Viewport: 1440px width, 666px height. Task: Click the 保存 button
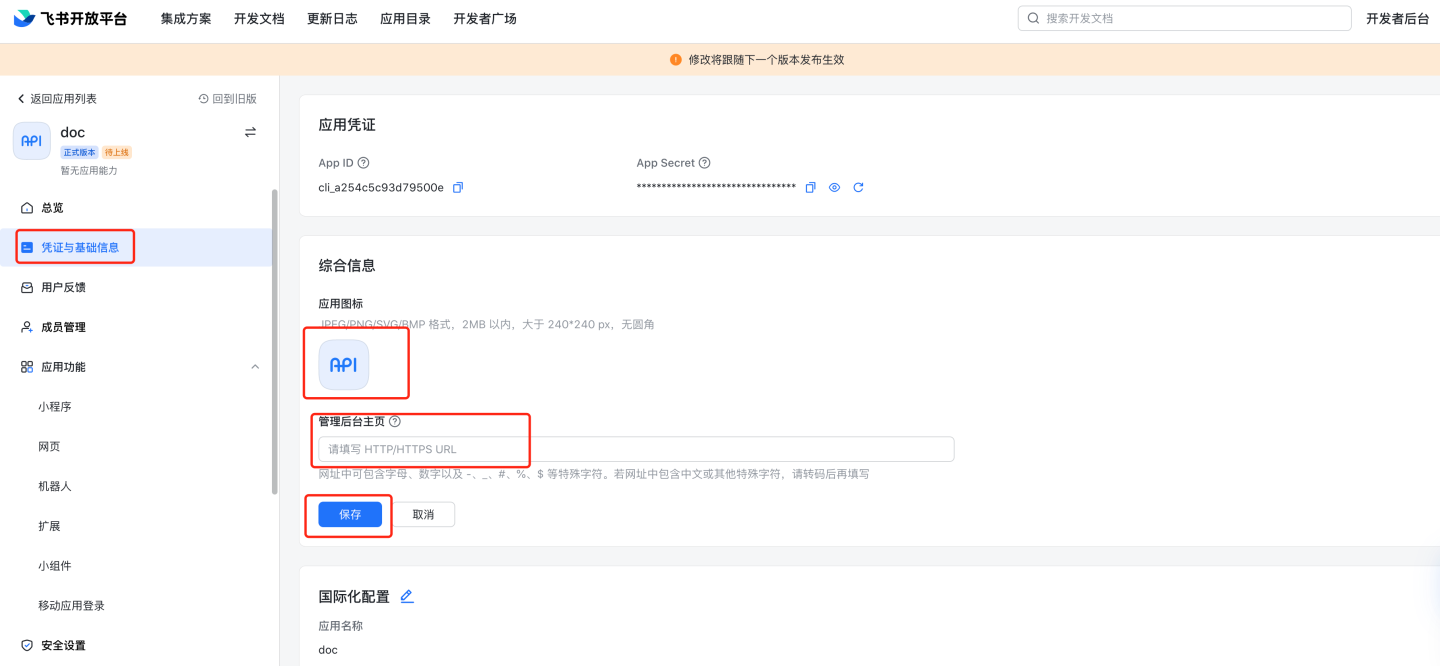tap(350, 514)
